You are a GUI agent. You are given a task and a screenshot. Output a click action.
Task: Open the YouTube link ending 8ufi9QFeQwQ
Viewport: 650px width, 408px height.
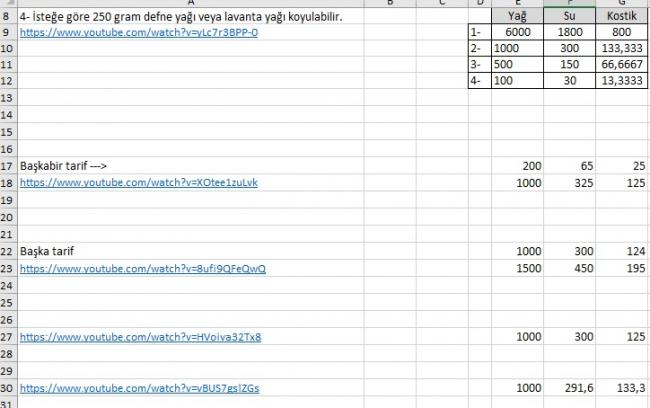(x=143, y=268)
